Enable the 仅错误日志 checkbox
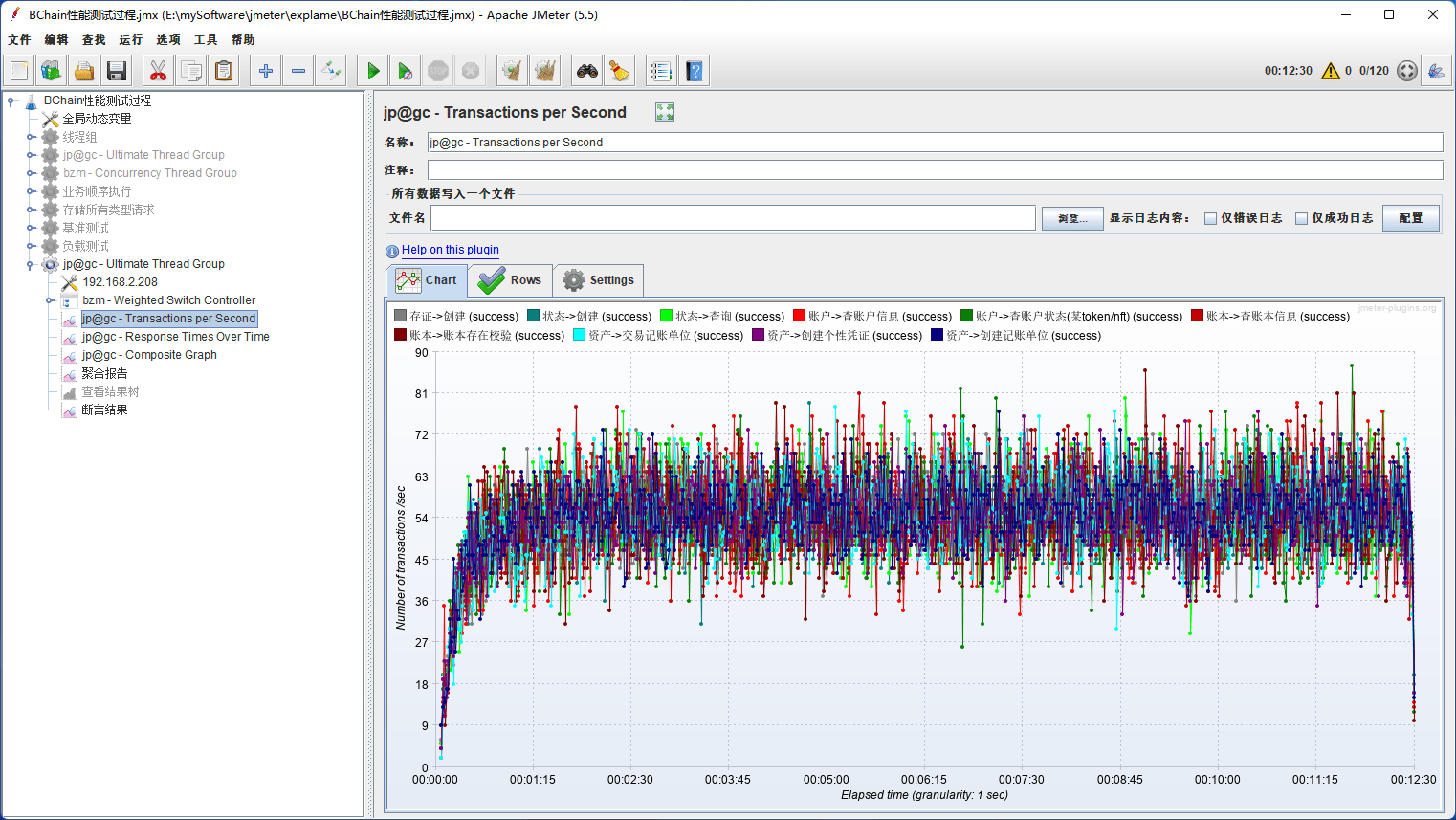This screenshot has height=820, width=1456. [1210, 218]
